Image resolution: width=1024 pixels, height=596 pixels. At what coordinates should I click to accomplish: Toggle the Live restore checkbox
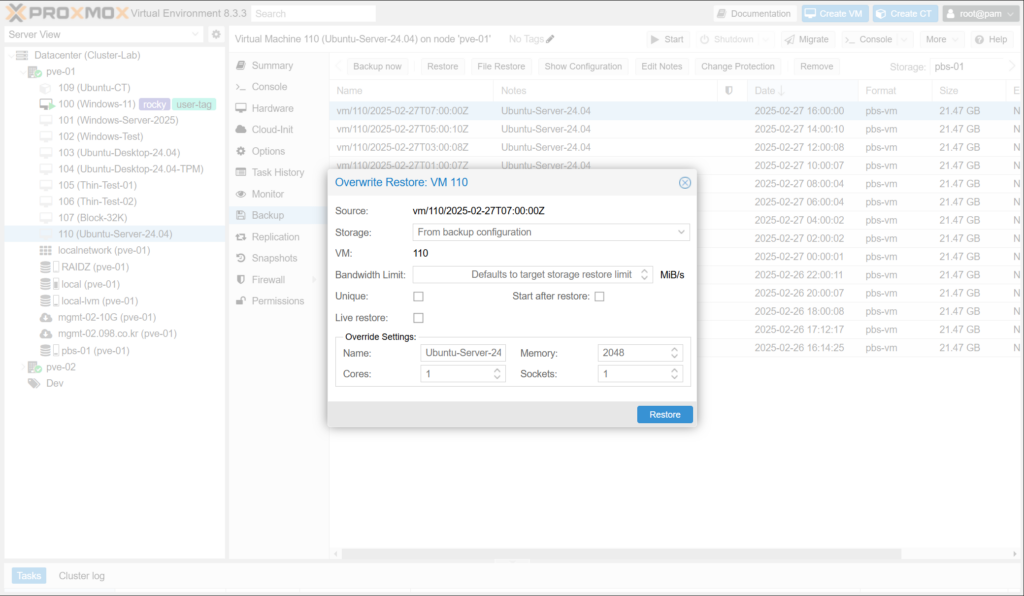[418, 318]
